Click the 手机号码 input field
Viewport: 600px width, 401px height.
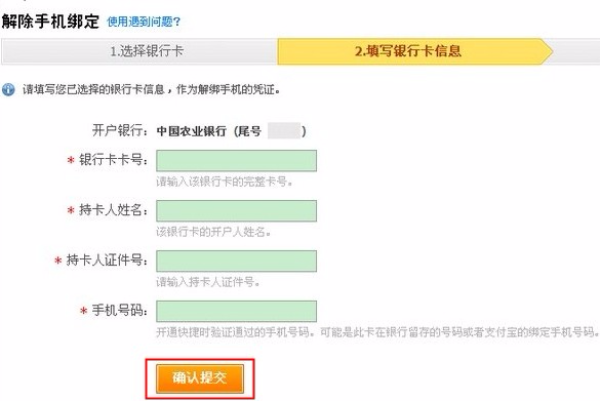click(236, 311)
